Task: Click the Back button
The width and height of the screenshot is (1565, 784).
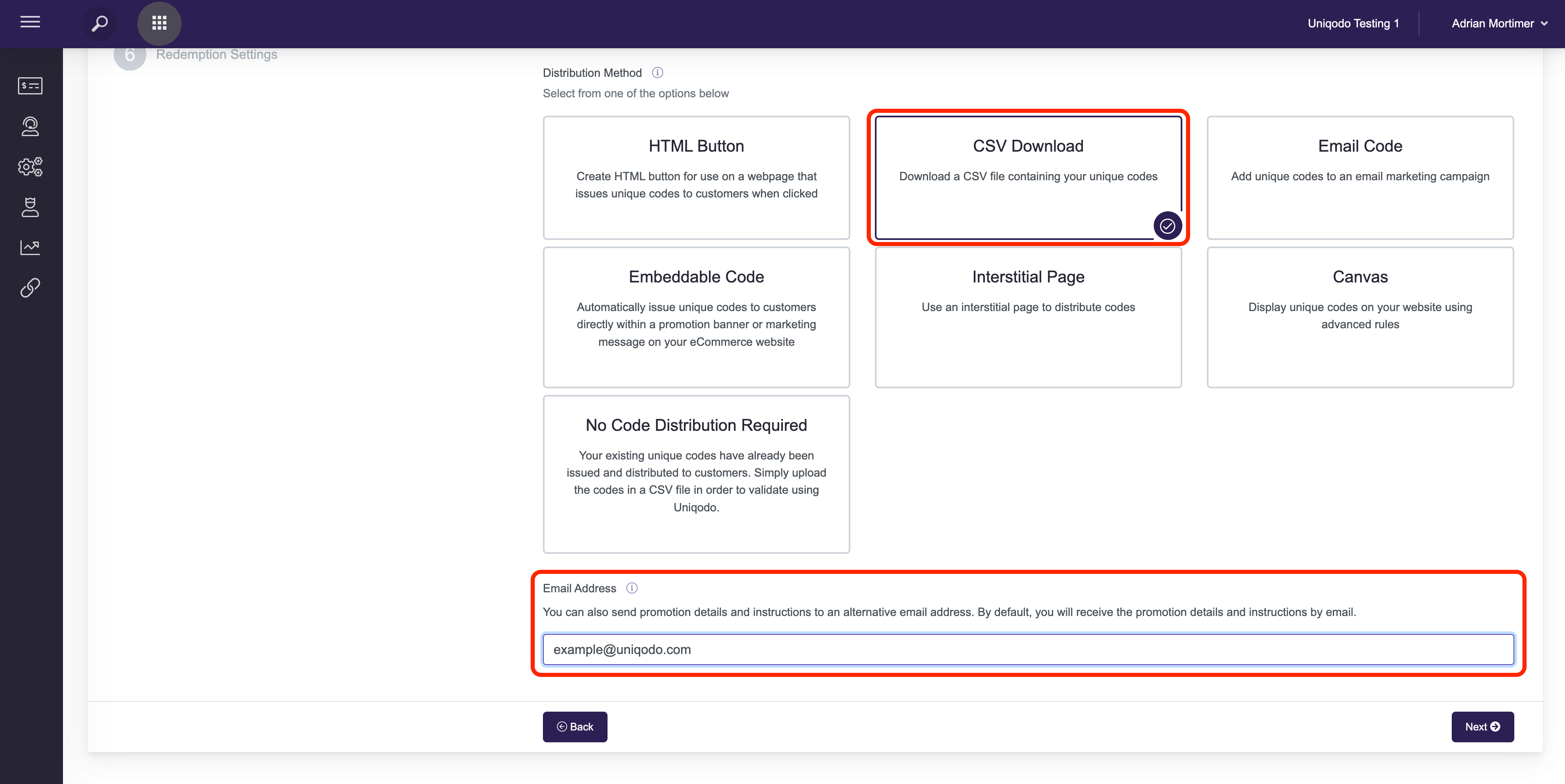Action: coord(575,726)
